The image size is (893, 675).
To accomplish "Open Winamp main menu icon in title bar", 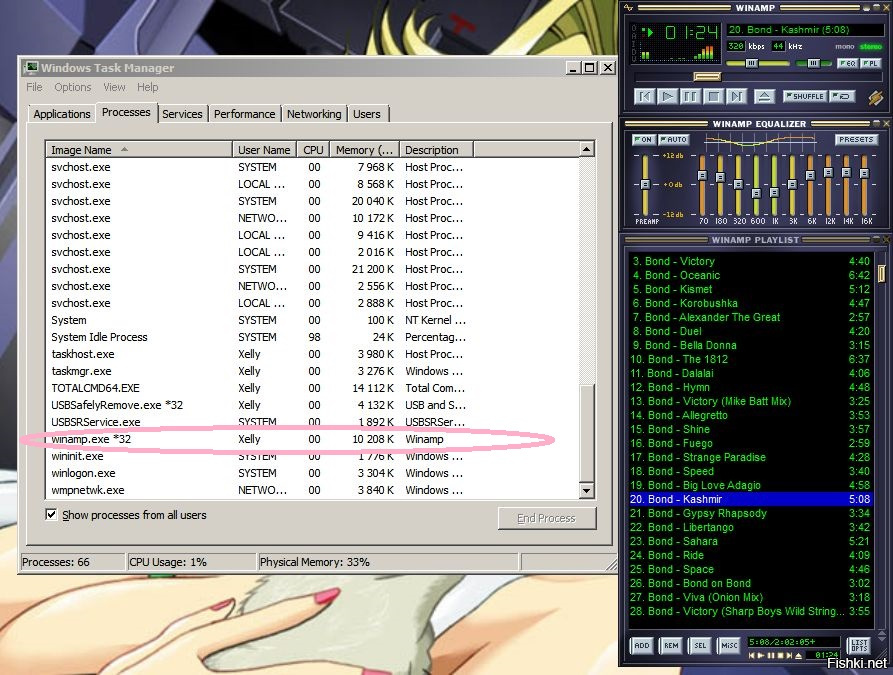I will tap(629, 7).
